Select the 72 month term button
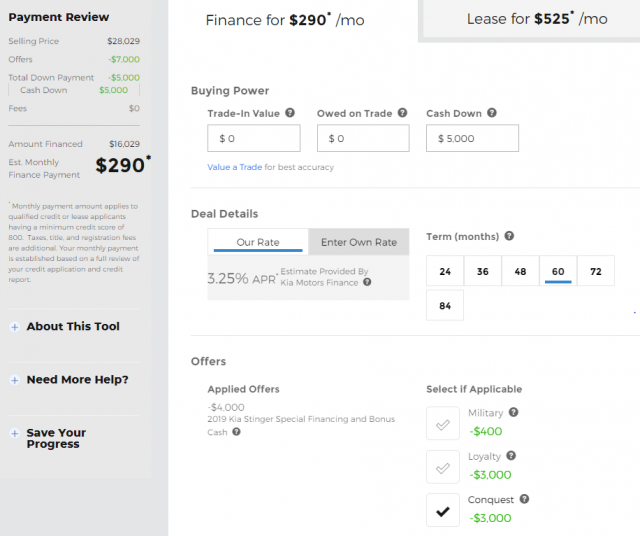 coord(596,272)
